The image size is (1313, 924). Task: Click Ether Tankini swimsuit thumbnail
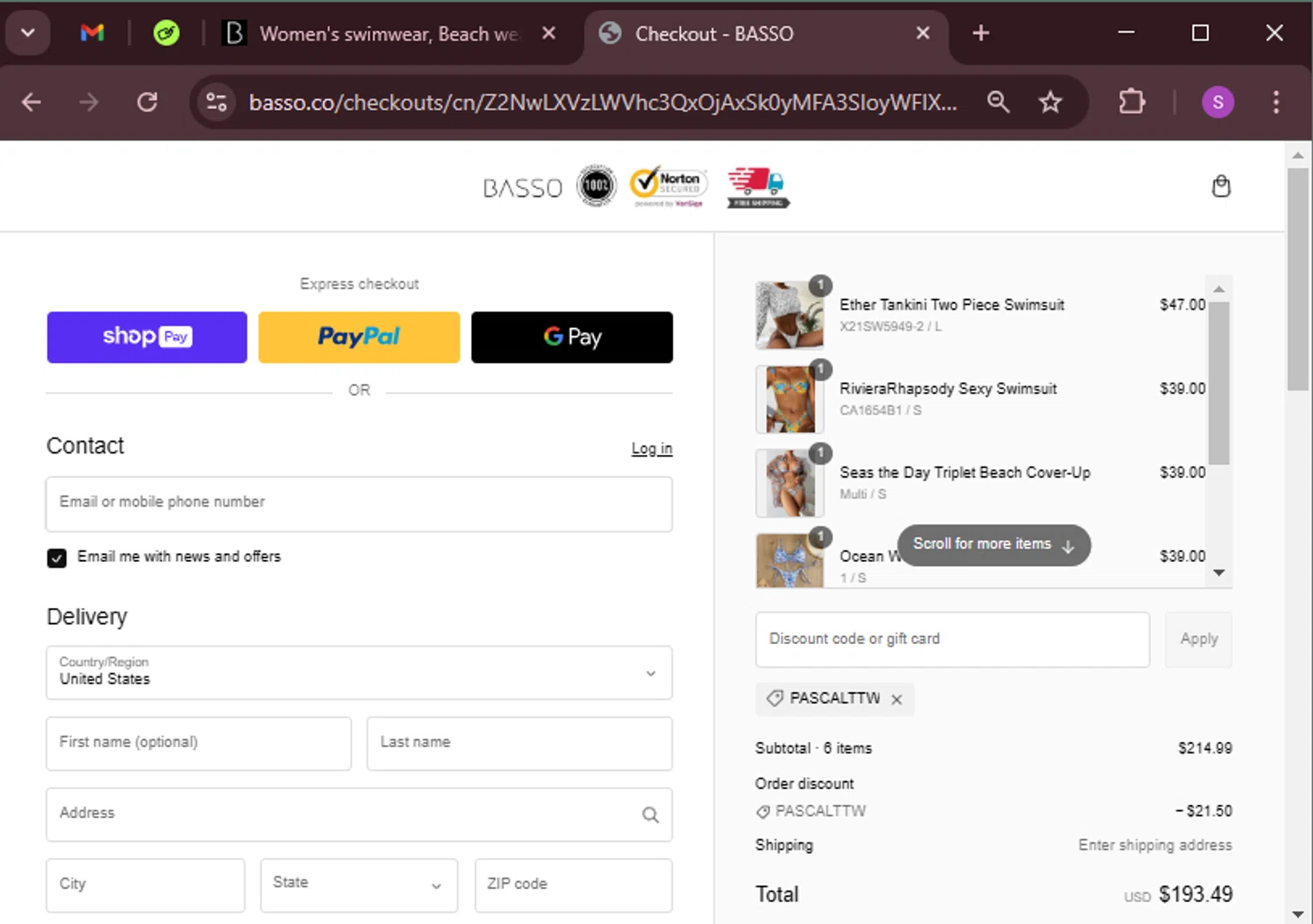(790, 315)
